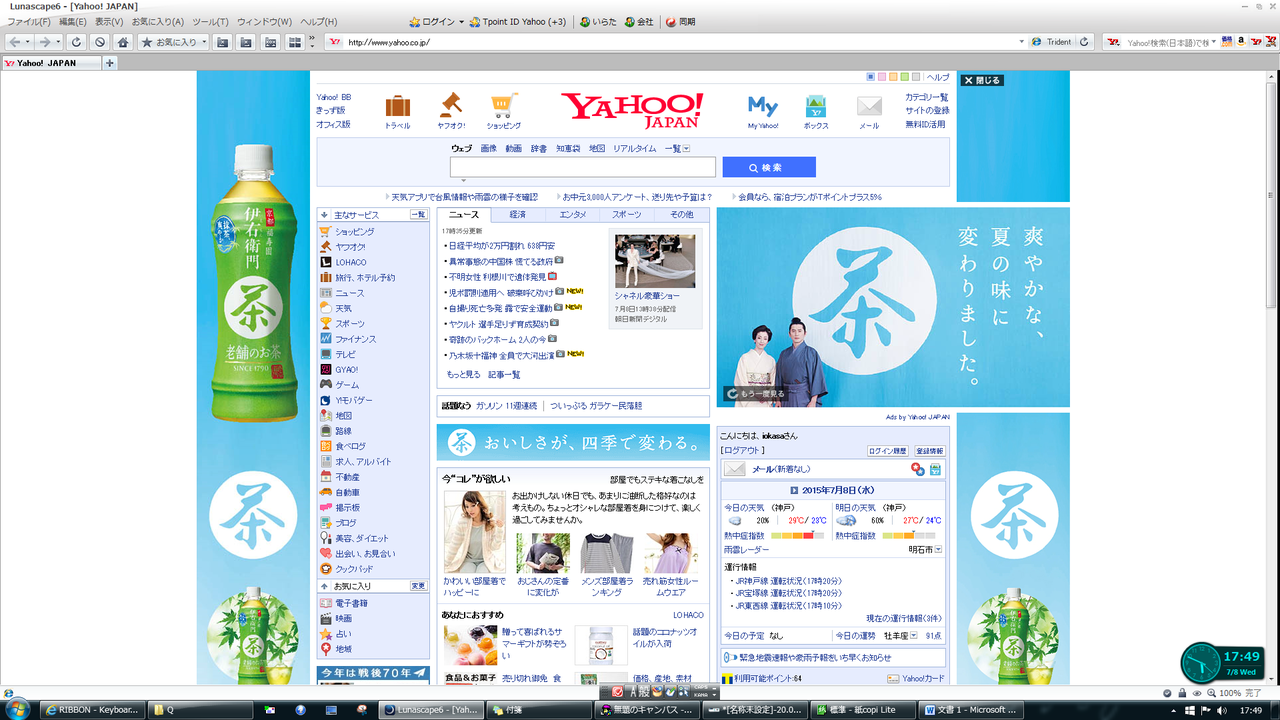Open news link 日経平均が2万円割れ

[x=502, y=245]
